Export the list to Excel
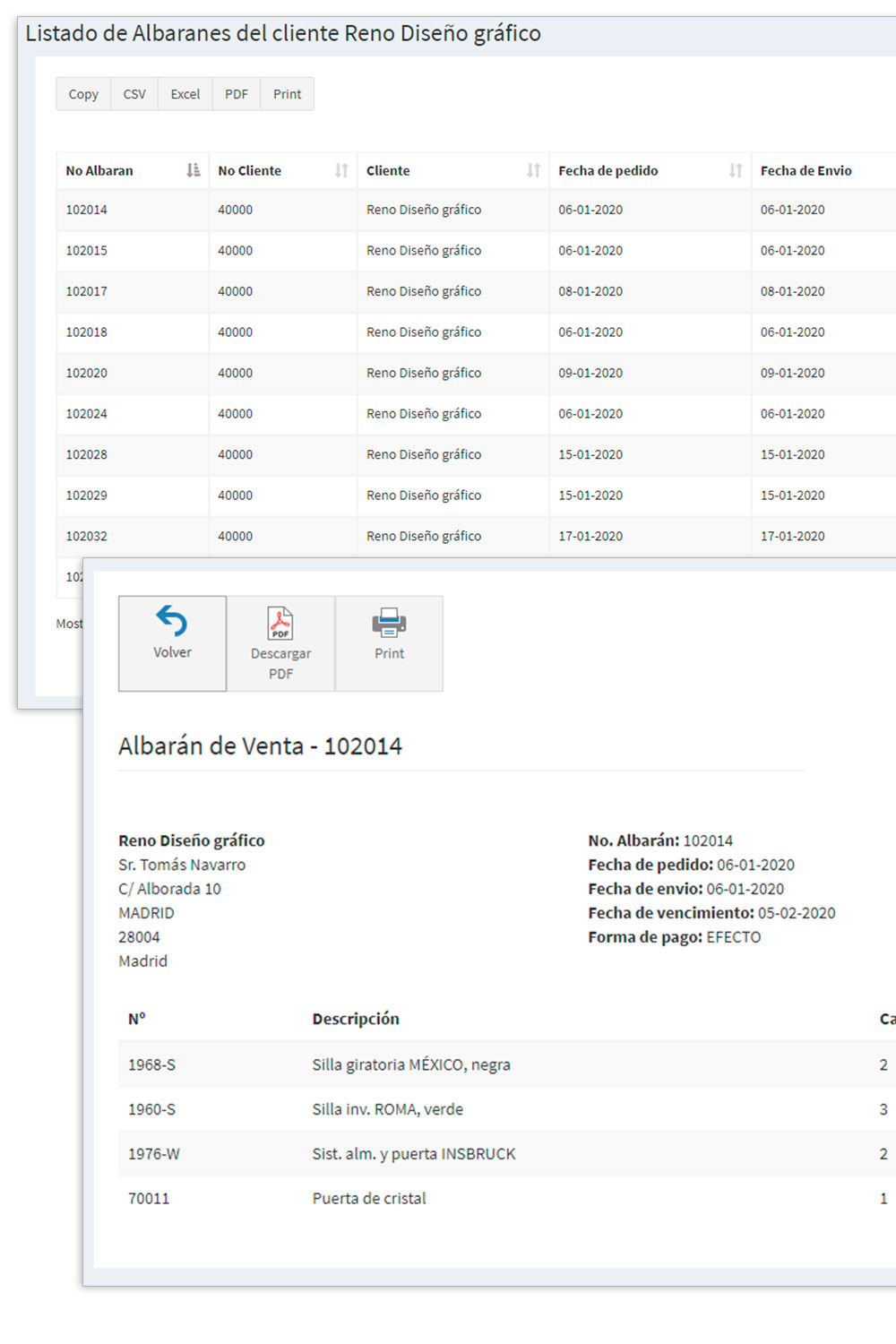The width and height of the screenshot is (896, 1344). click(x=185, y=94)
